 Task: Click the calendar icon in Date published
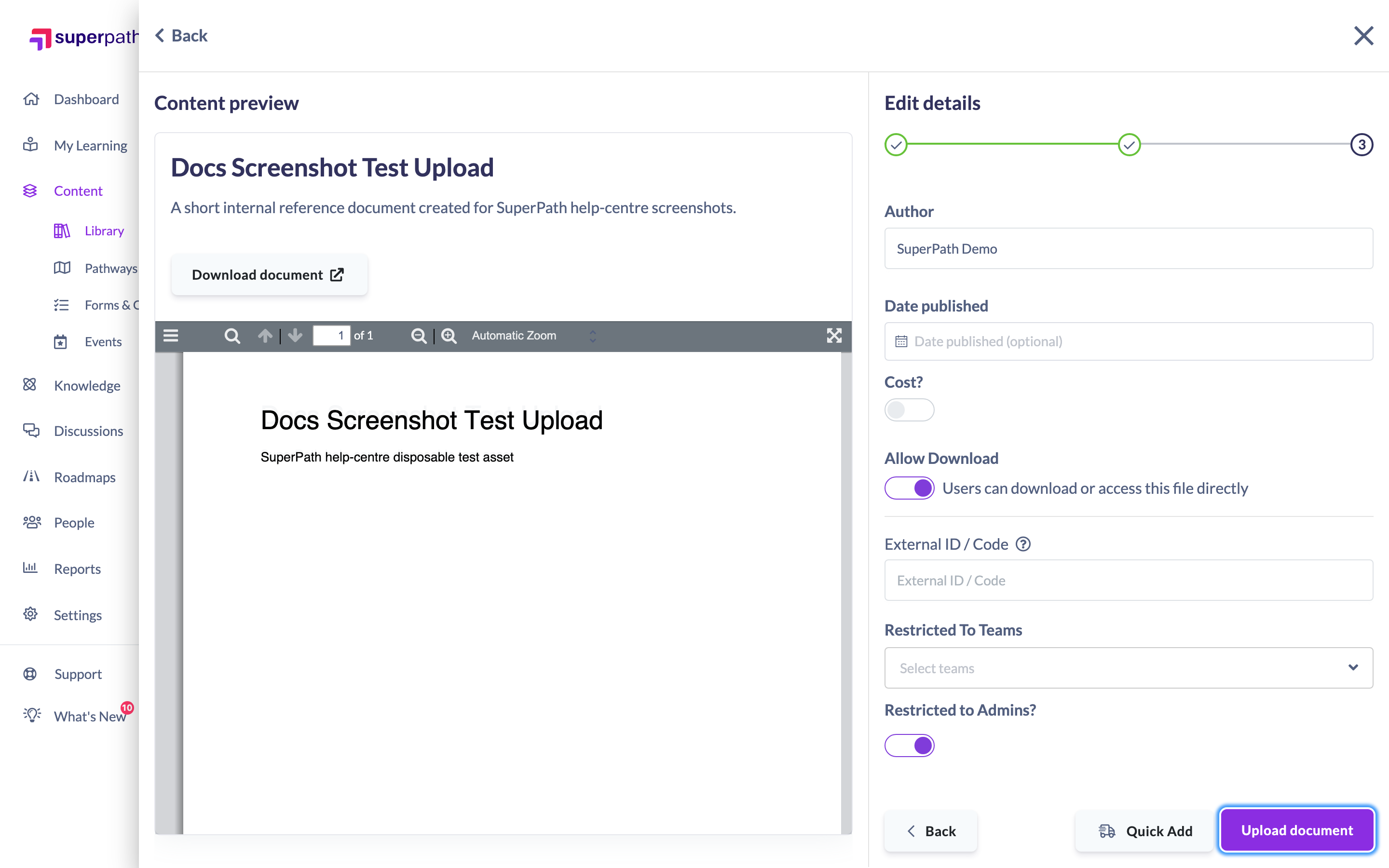pyautogui.click(x=901, y=341)
